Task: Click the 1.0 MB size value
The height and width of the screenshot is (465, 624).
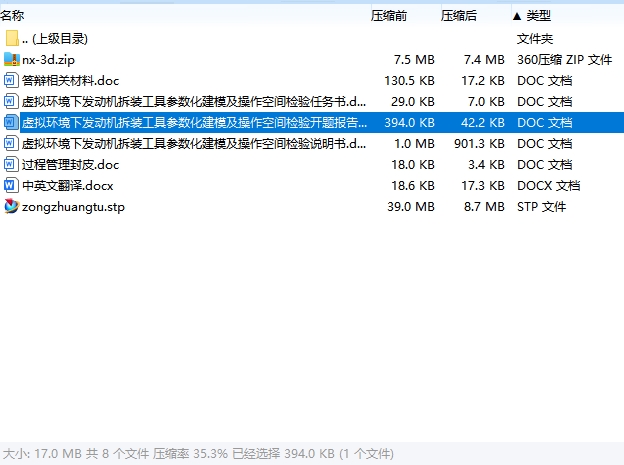Action: click(414, 143)
